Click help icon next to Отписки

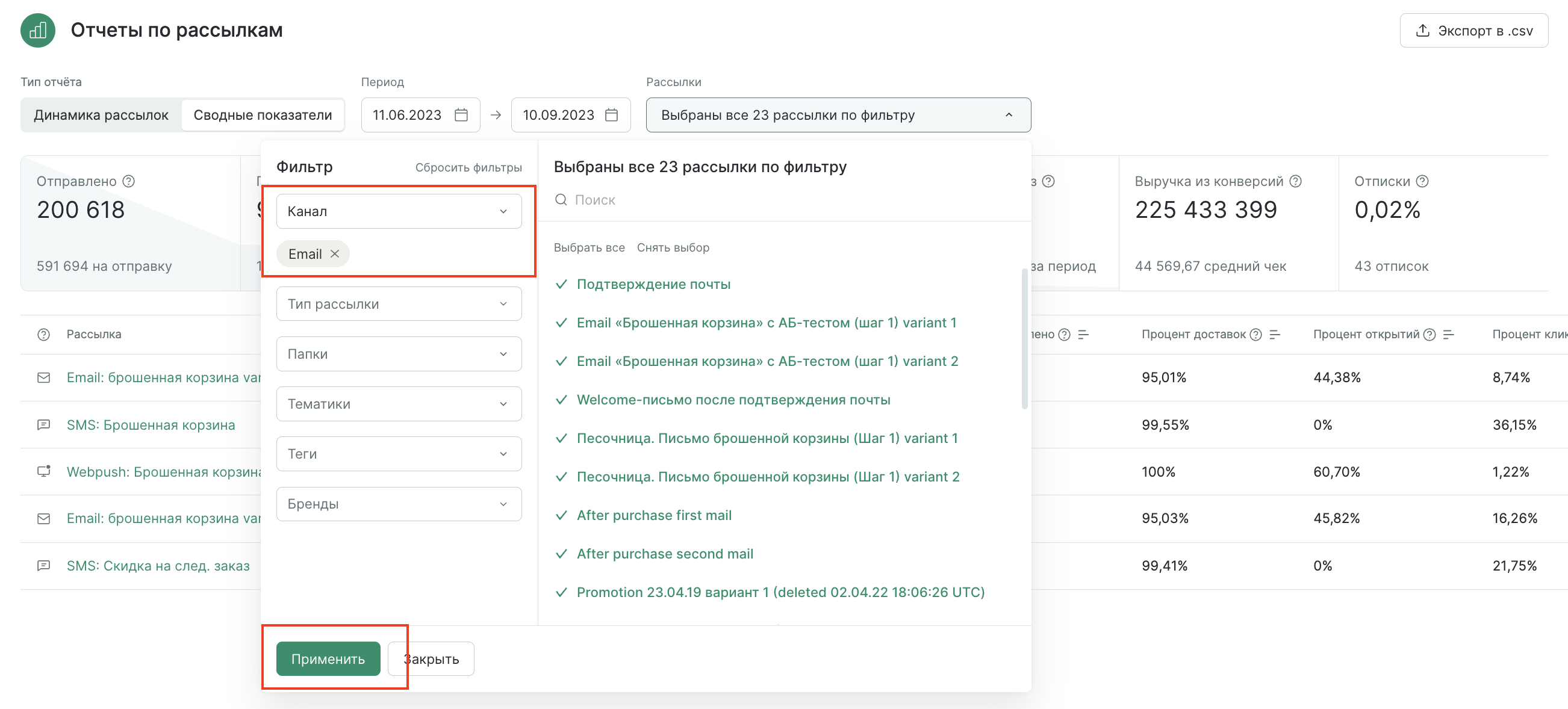1422,181
